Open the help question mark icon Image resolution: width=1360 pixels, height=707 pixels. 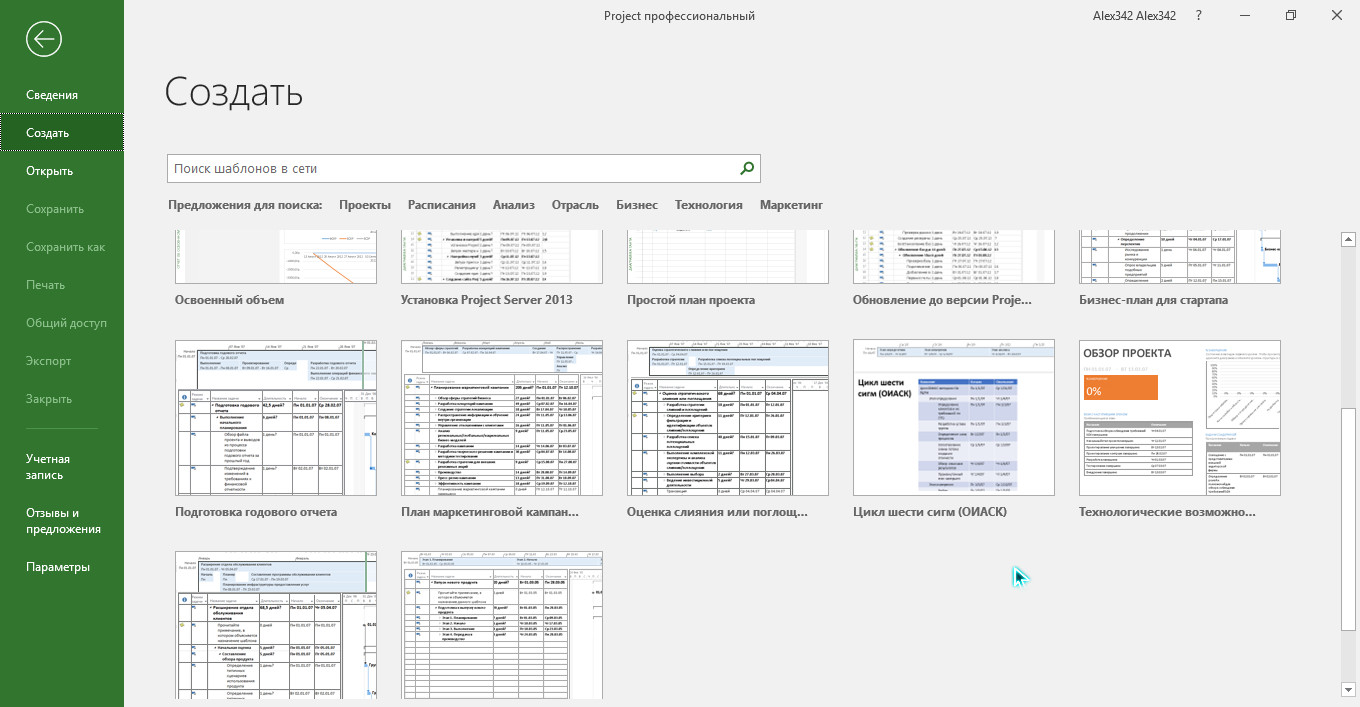click(x=1198, y=16)
